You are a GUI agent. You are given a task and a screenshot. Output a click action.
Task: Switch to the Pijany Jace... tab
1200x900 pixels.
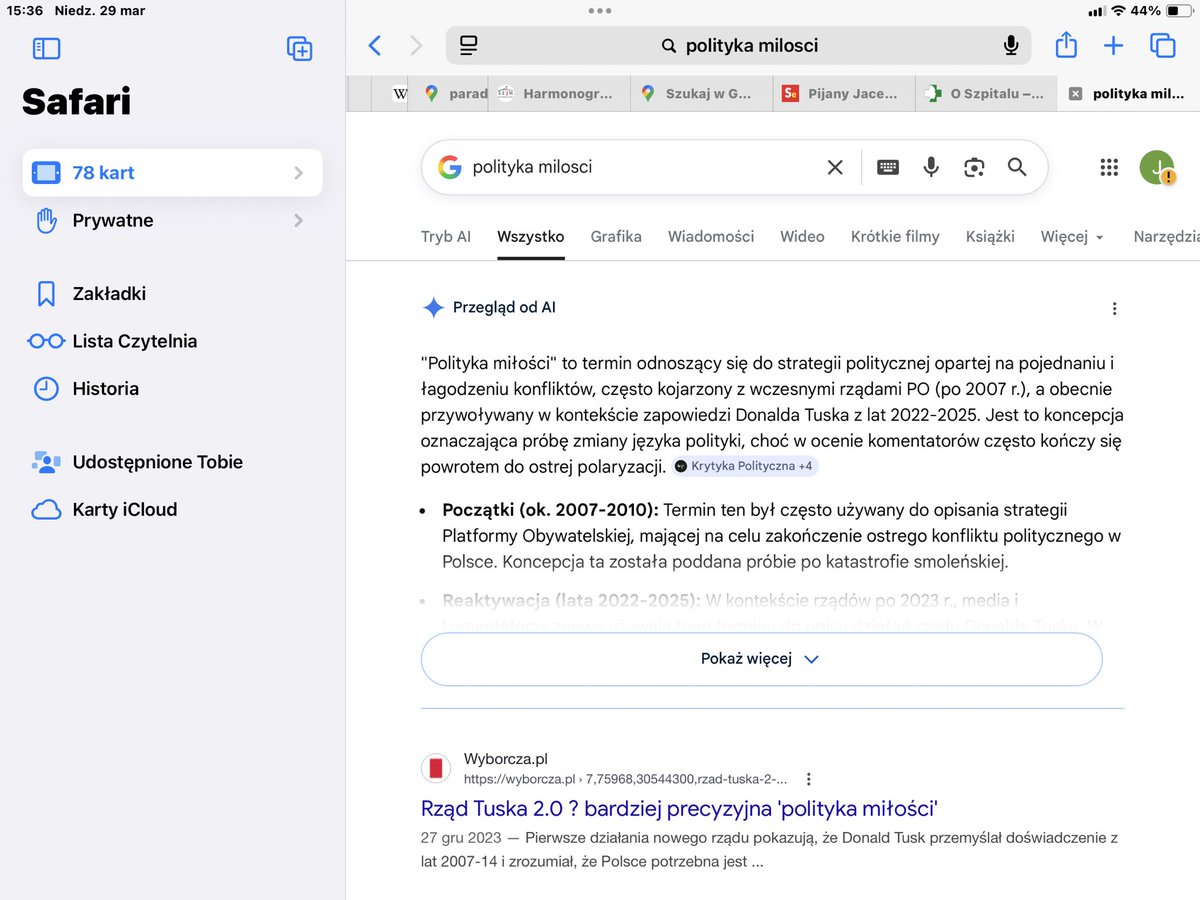tap(843, 94)
